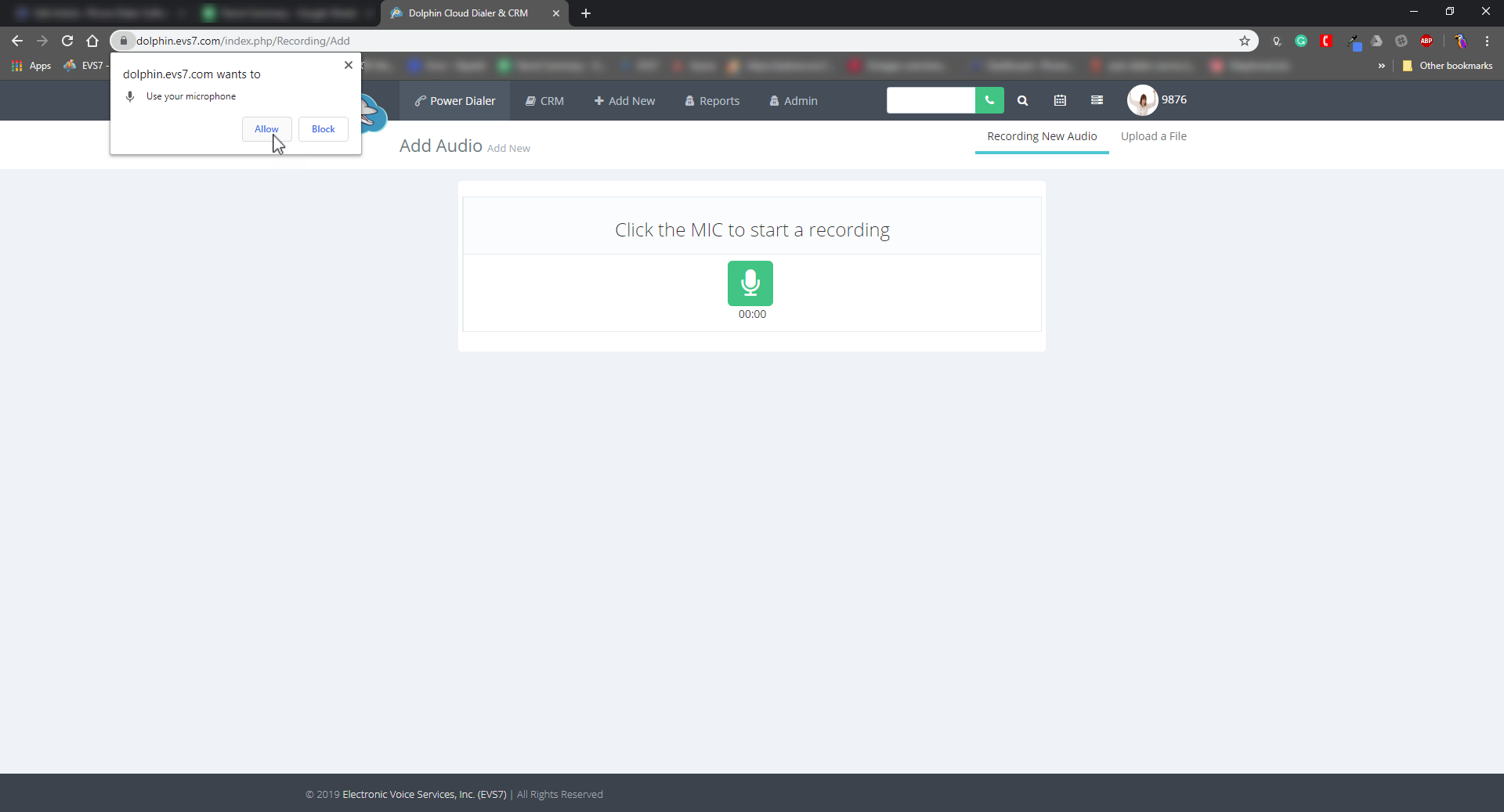Expand hidden bookmarks chevron
The width and height of the screenshot is (1504, 812).
point(1382,66)
